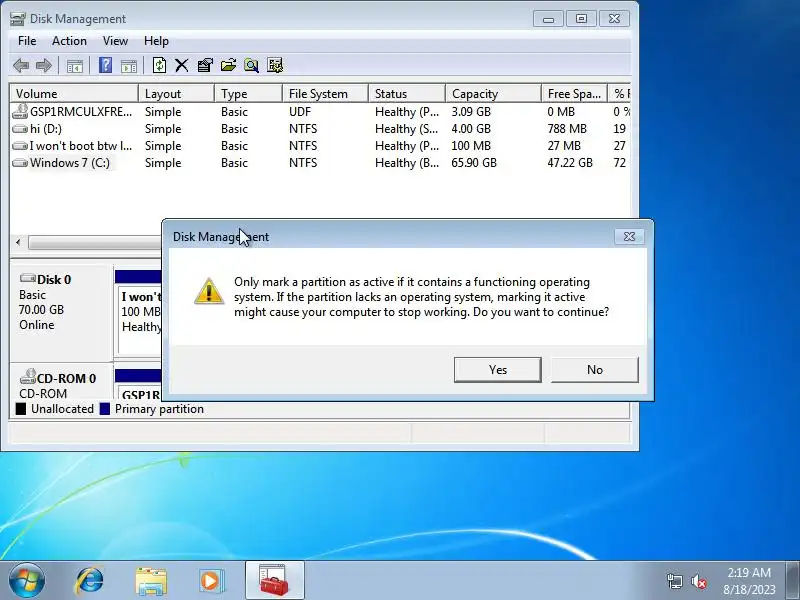Click the '65.90 GB' capacity cell
The image size is (800, 600).
coord(474,163)
